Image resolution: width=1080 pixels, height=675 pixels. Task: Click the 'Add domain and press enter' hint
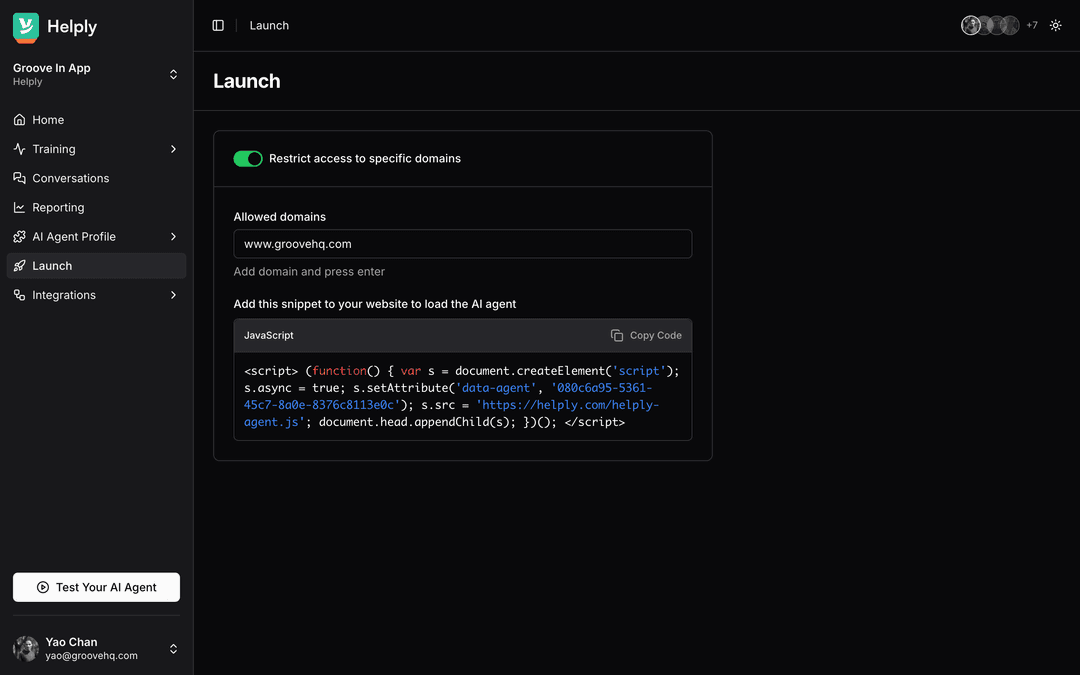[309, 271]
